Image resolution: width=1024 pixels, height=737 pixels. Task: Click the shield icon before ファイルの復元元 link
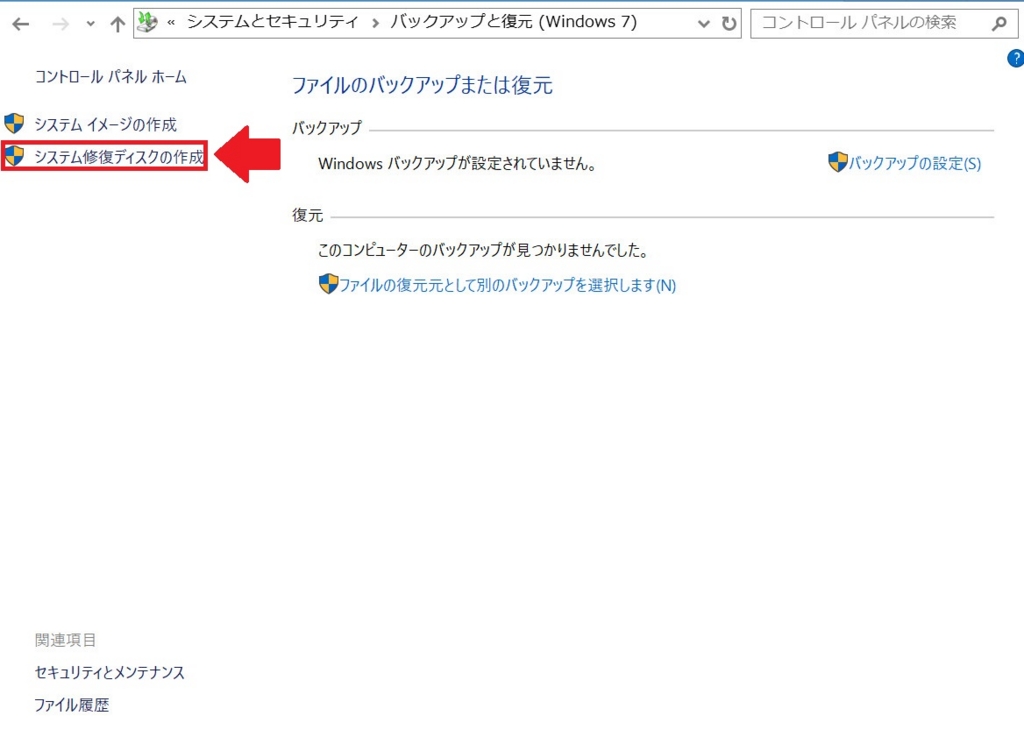pos(328,284)
